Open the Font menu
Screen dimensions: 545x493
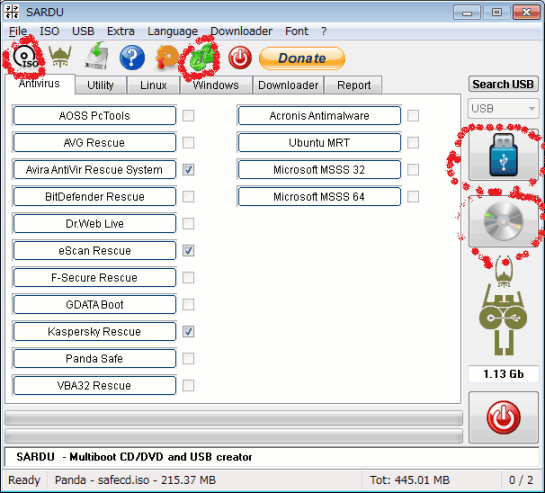[x=296, y=31]
